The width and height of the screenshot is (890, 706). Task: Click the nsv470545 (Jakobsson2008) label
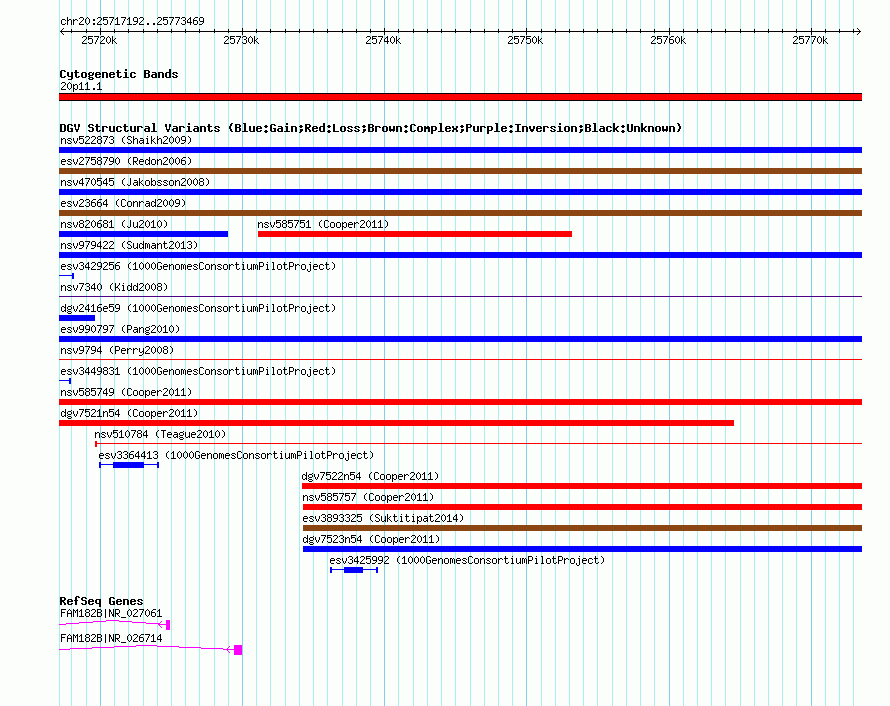pyautogui.click(x=135, y=182)
